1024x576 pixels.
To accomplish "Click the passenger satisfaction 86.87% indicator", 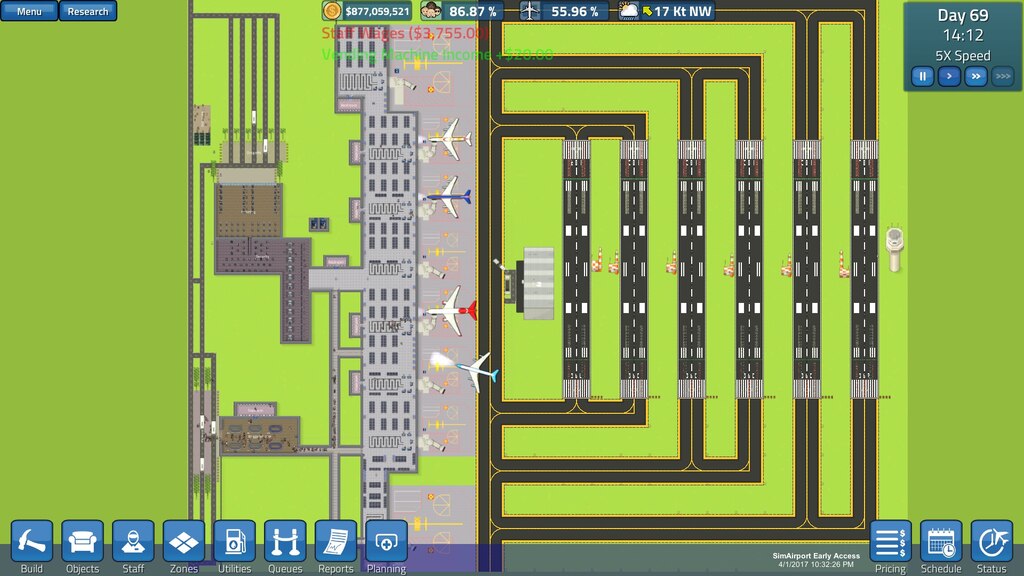I will point(462,11).
